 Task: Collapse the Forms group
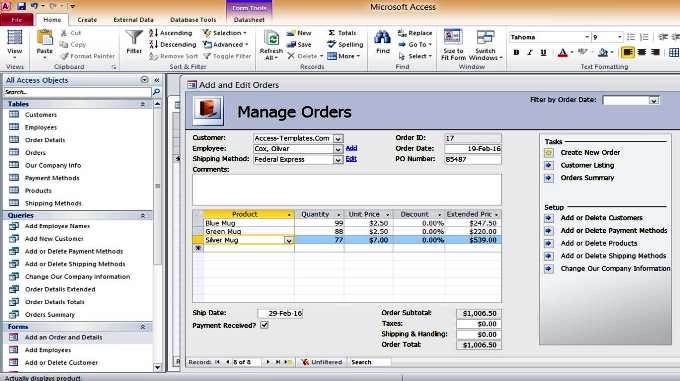coord(143,327)
